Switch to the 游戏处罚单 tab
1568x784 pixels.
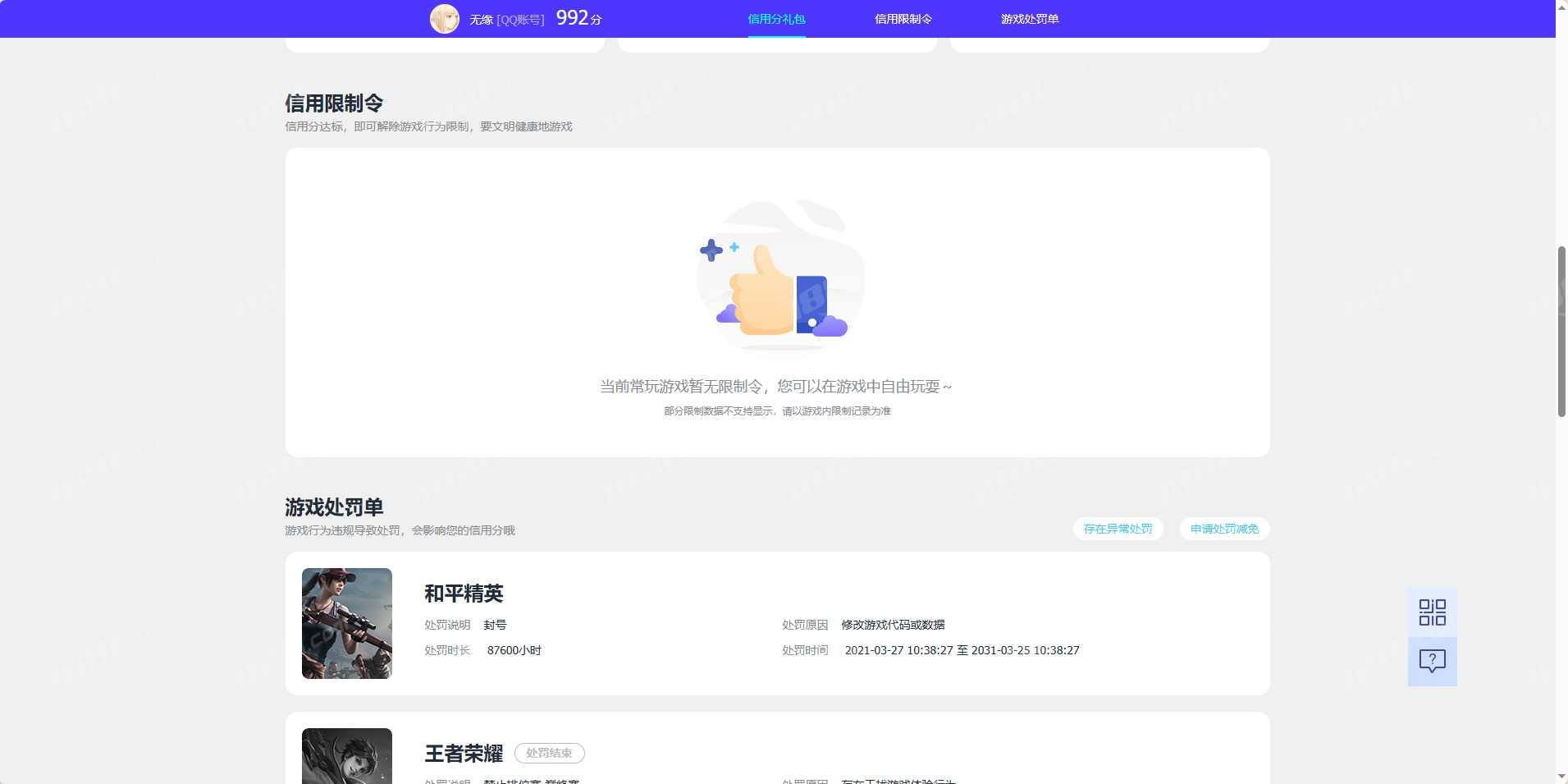(x=1029, y=19)
